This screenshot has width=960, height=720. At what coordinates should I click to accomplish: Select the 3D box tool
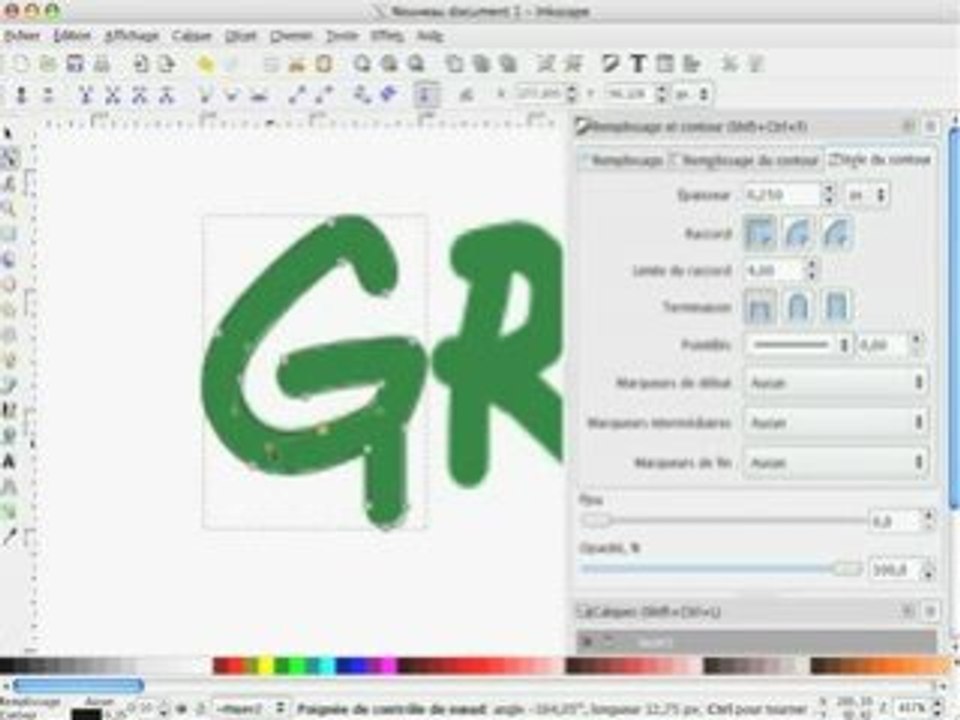pyautogui.click(x=9, y=260)
